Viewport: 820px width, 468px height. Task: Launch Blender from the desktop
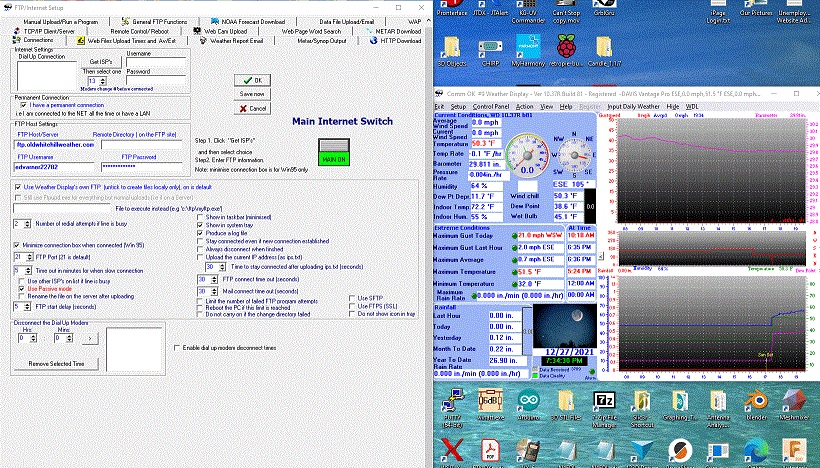(x=756, y=405)
